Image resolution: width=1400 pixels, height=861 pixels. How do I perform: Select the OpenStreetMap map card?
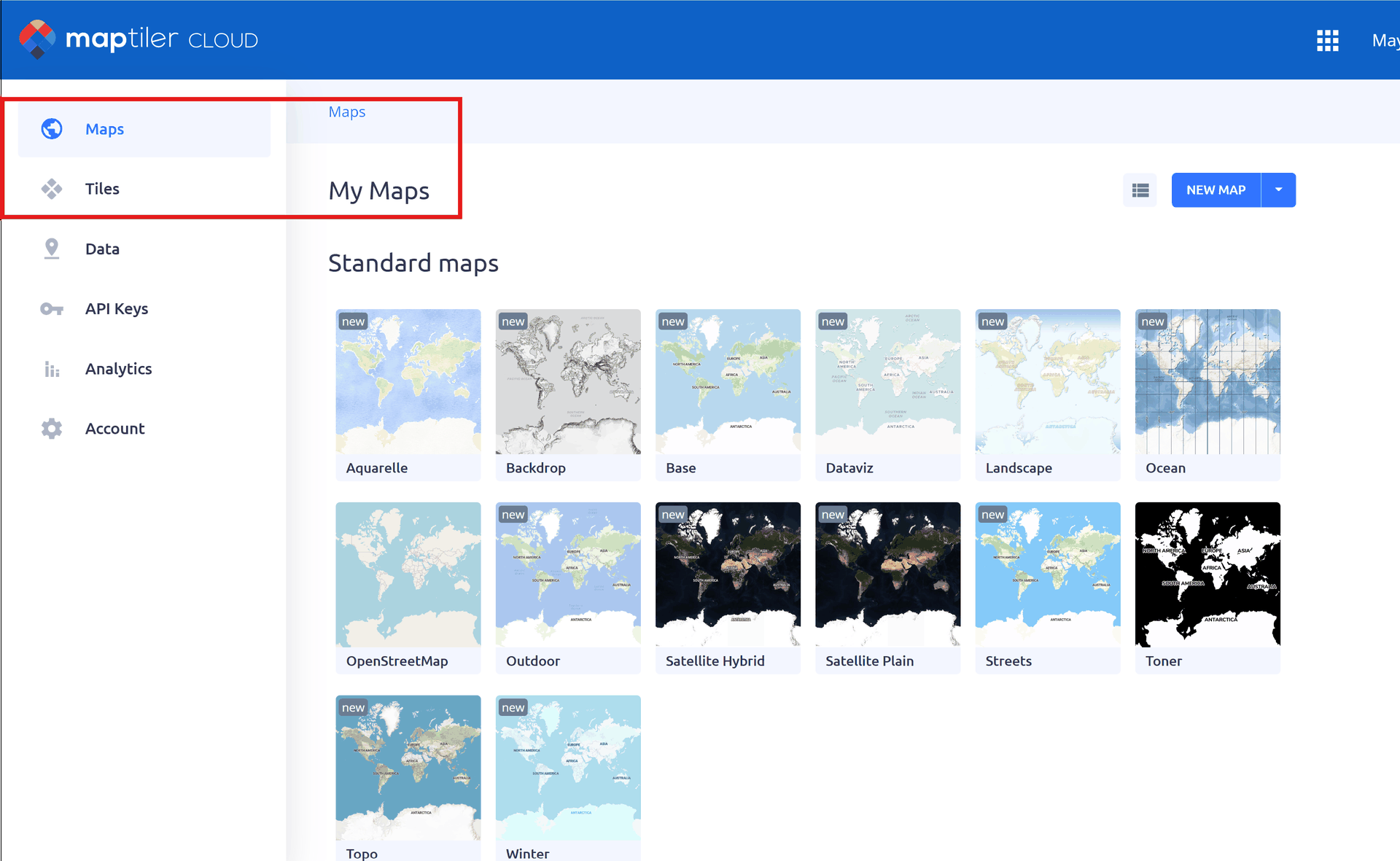408,574
